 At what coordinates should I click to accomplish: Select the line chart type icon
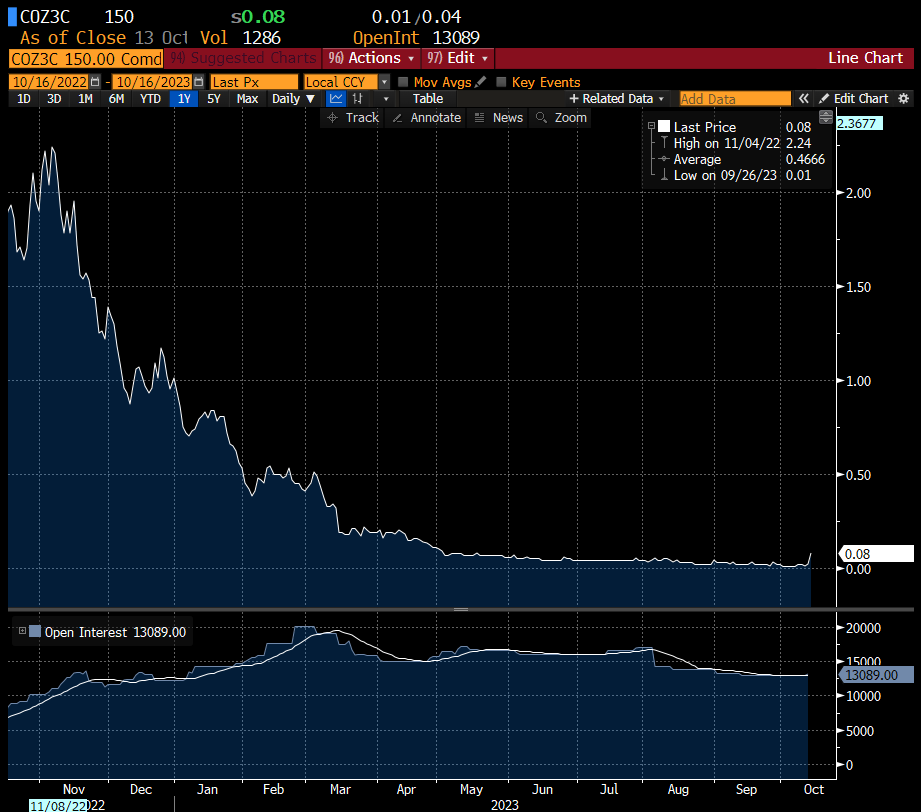[336, 99]
